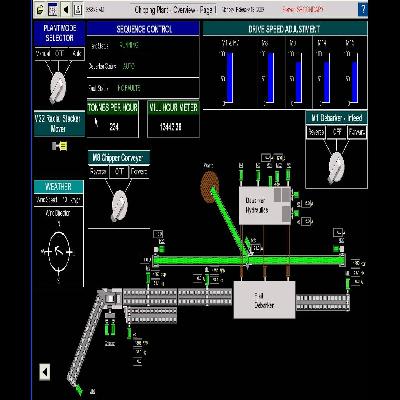Viewport: 400px width, 400px height.
Task: Set M1 Debarker Infeed to Reverse
Action: coord(316,132)
